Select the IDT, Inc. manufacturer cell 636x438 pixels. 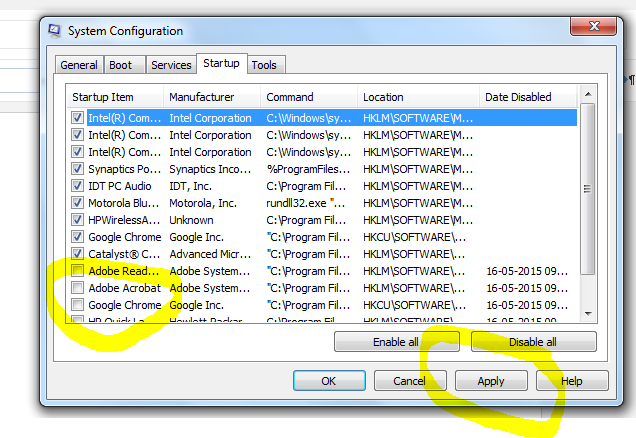pos(191,186)
